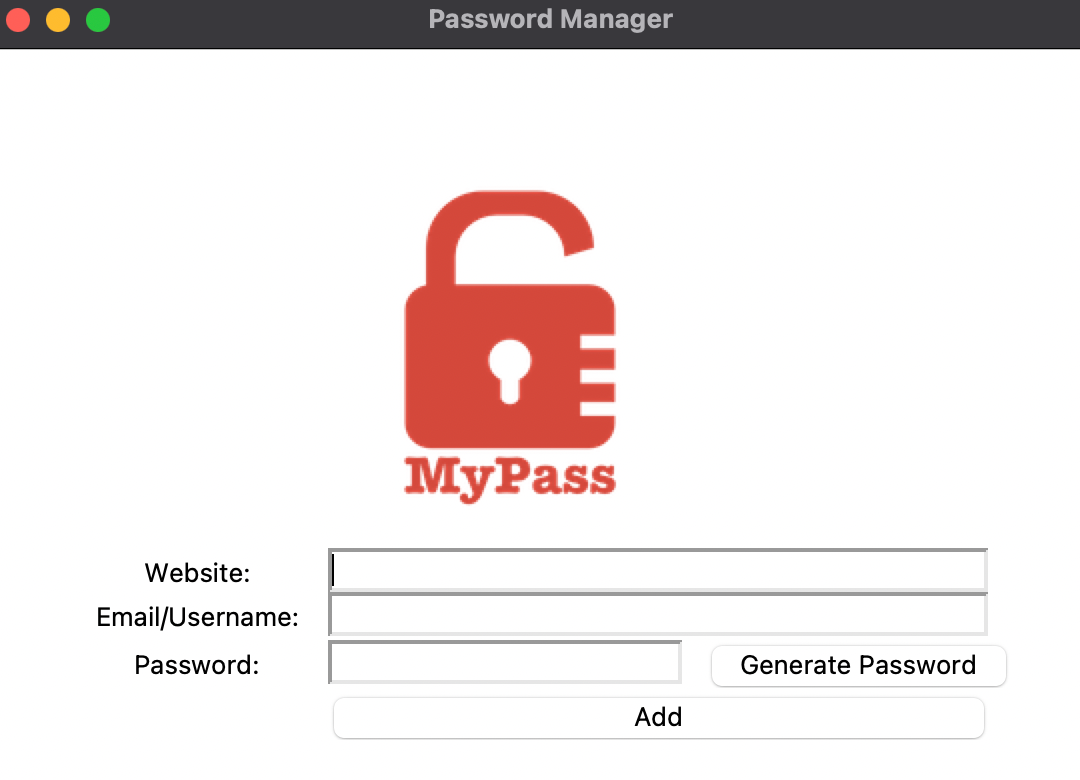Click the Generate Password button
The height and width of the screenshot is (780, 1080).
[x=858, y=665]
